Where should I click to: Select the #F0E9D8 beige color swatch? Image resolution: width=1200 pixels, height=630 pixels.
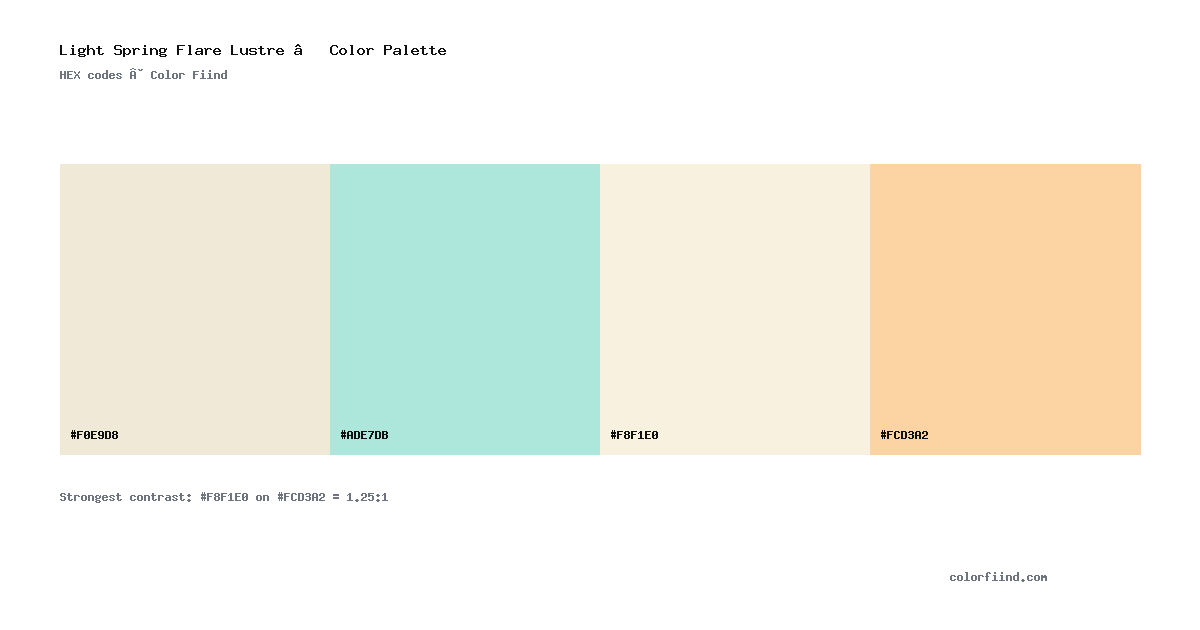(195, 309)
